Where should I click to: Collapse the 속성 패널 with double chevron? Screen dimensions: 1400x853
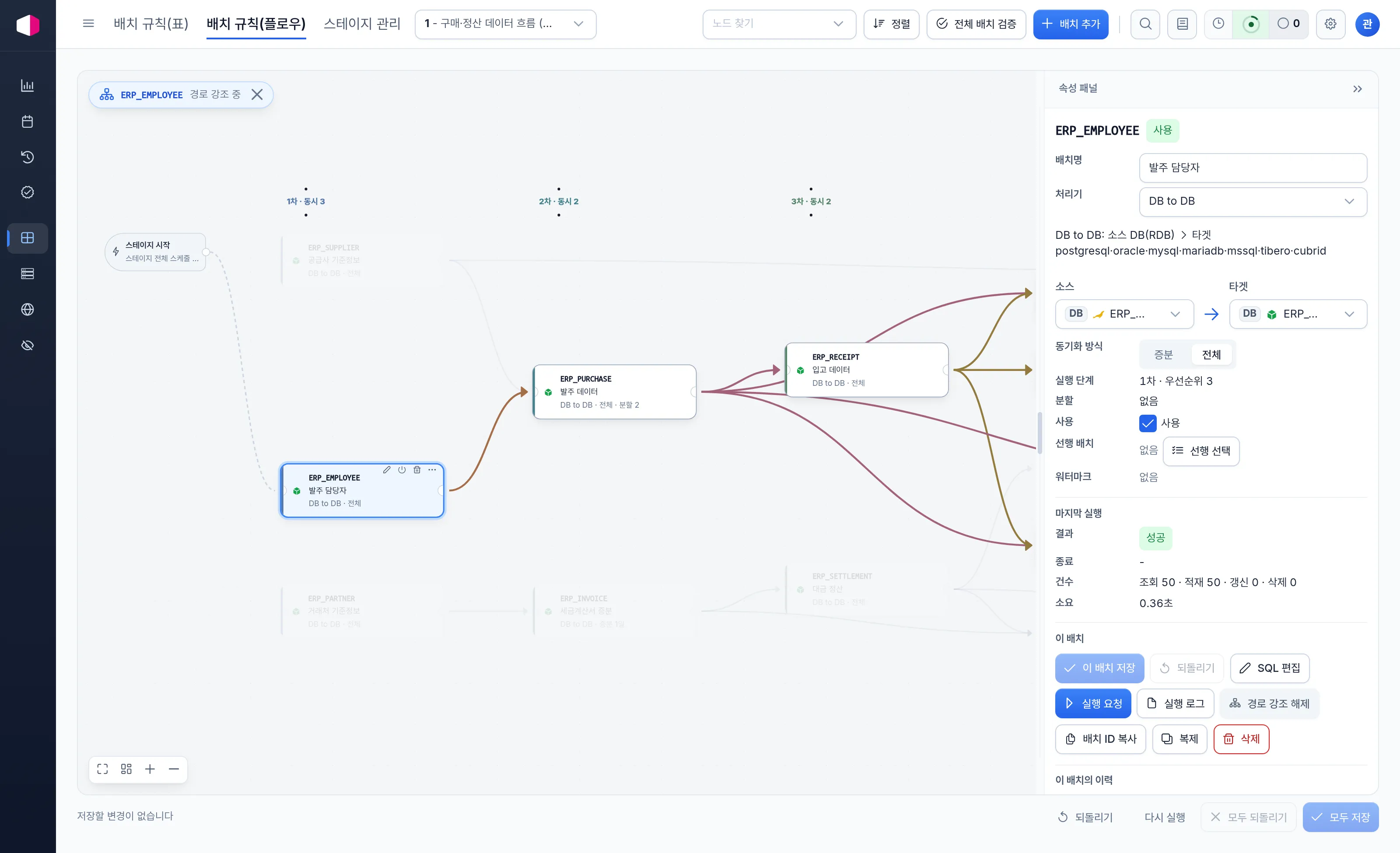tap(1357, 89)
